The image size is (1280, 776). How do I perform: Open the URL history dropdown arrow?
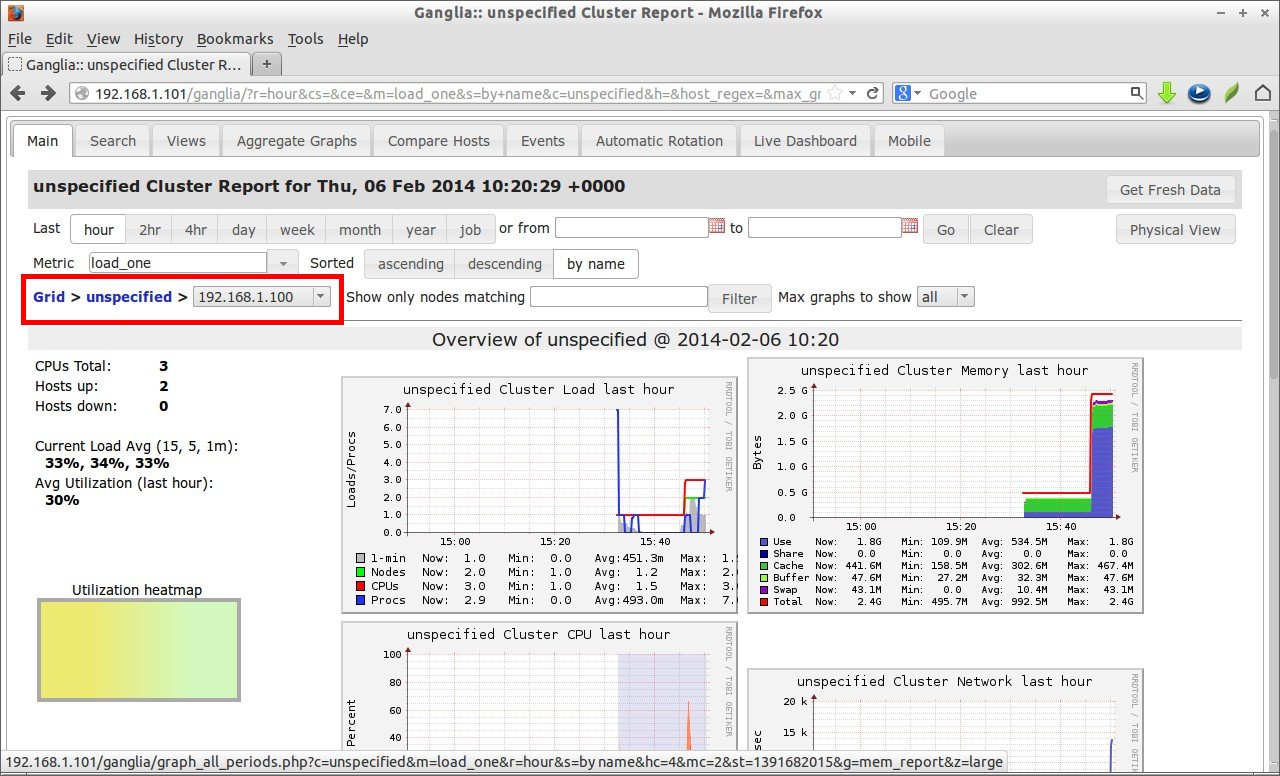pos(852,93)
